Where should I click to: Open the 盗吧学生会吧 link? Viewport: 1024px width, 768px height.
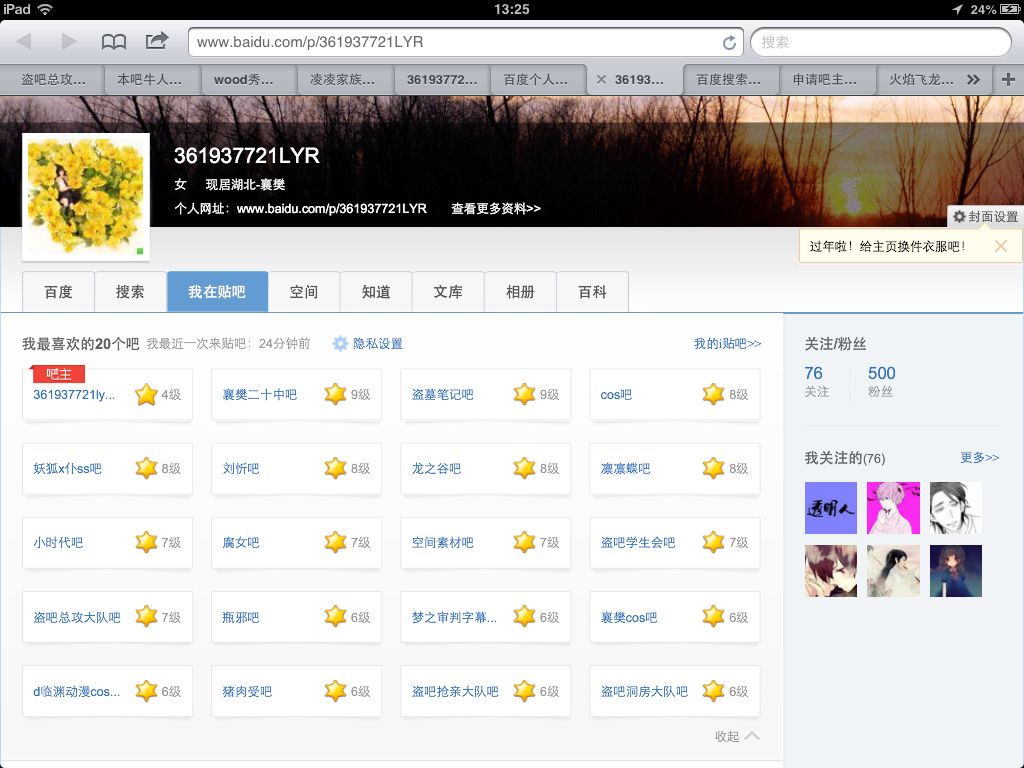click(x=637, y=543)
